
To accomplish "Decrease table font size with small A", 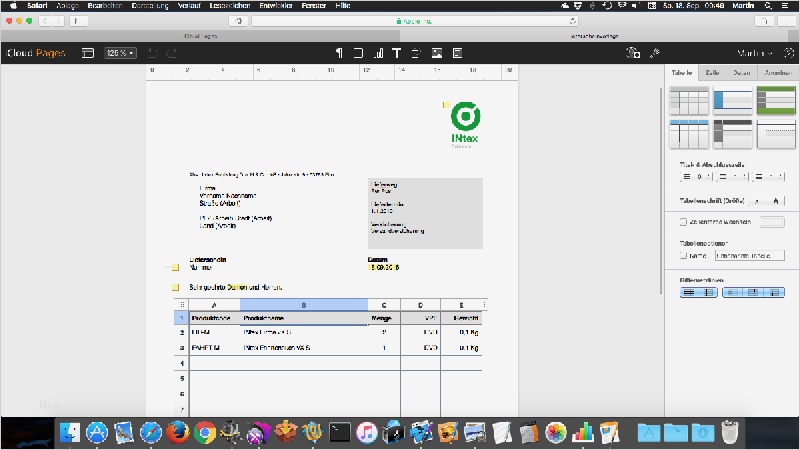I will tap(758, 201).
